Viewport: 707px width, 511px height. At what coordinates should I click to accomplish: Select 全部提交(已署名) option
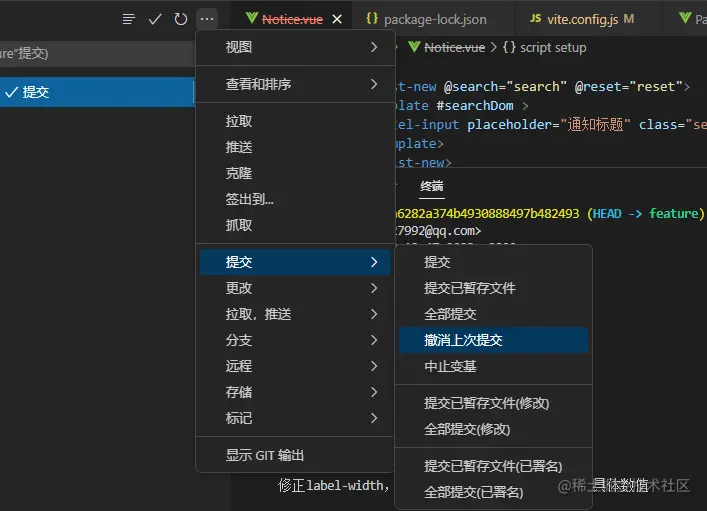click(x=493, y=493)
